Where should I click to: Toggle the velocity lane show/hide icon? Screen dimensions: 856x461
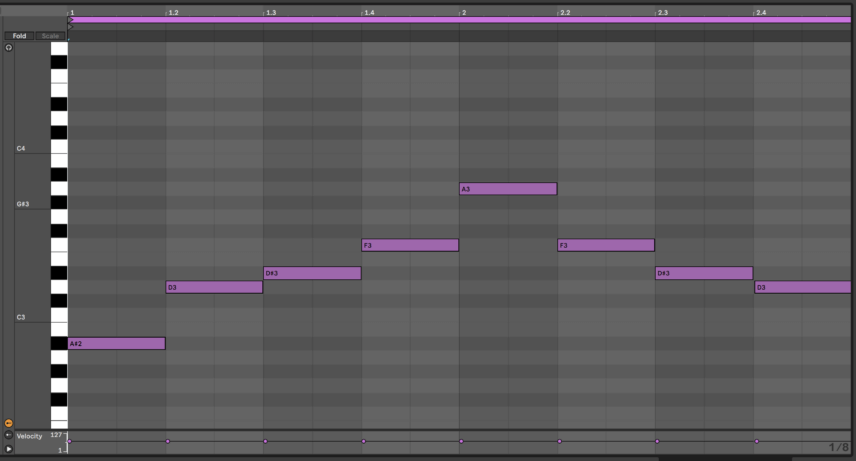click(x=8, y=435)
